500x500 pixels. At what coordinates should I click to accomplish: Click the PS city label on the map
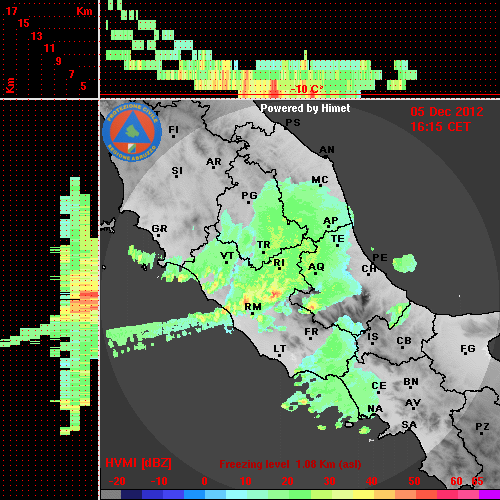coord(293,123)
